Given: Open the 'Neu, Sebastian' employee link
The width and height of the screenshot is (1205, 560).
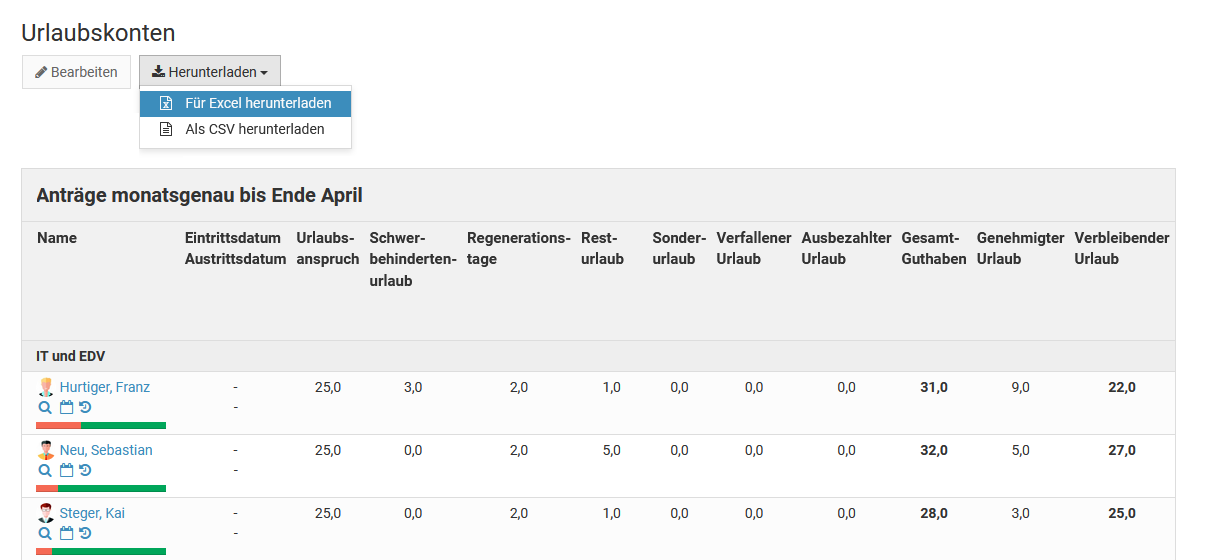Looking at the screenshot, I should coord(106,450).
